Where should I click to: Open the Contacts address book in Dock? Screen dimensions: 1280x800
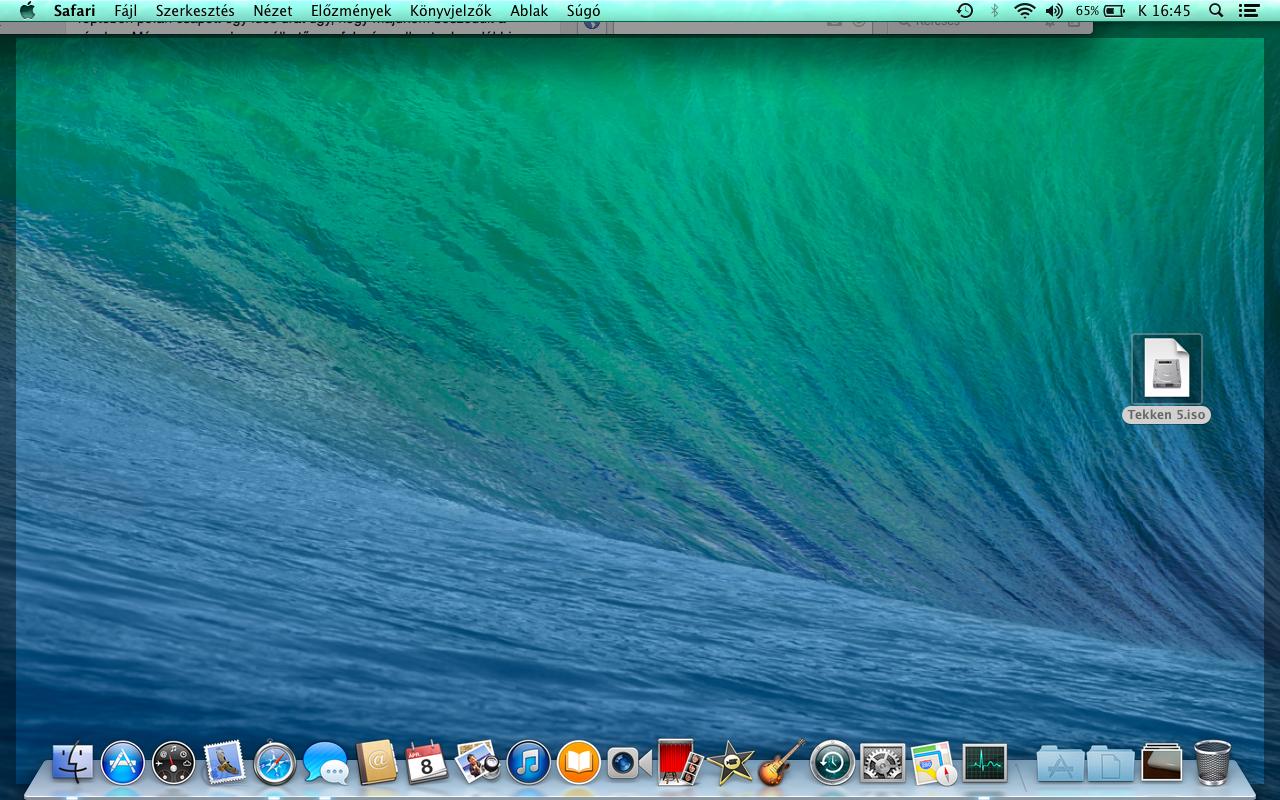coord(377,763)
